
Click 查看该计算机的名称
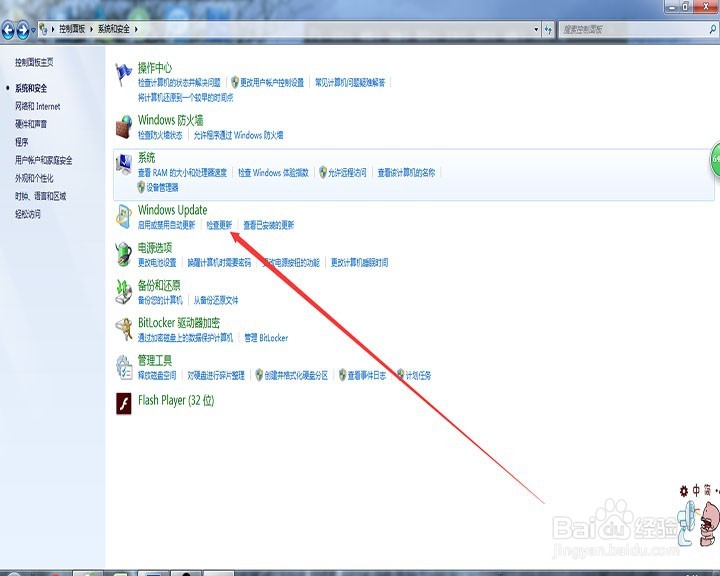click(406, 173)
